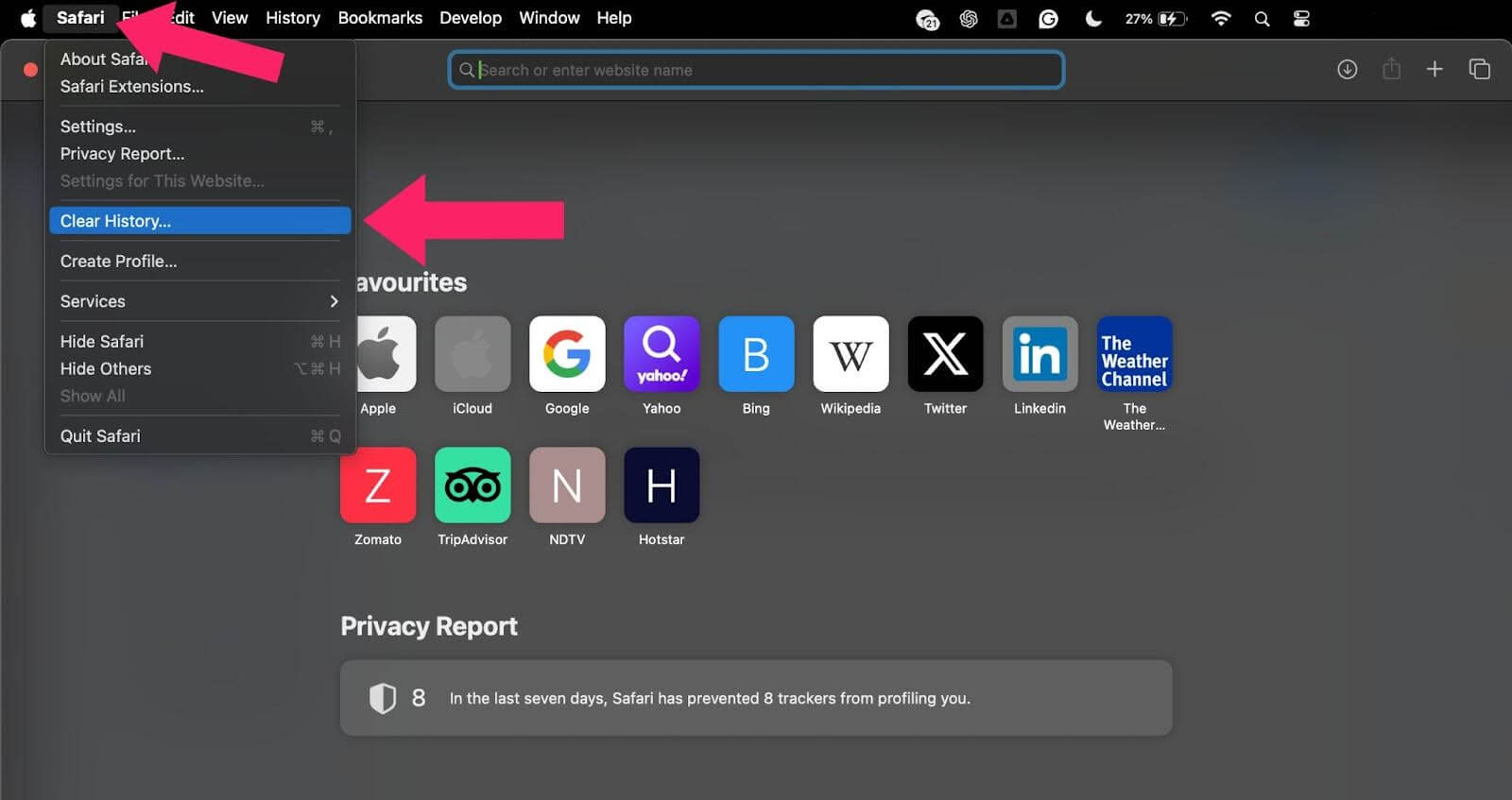Click the tracker summary in Privacy Report card
Screen dimensions: 1512x800
point(710,699)
